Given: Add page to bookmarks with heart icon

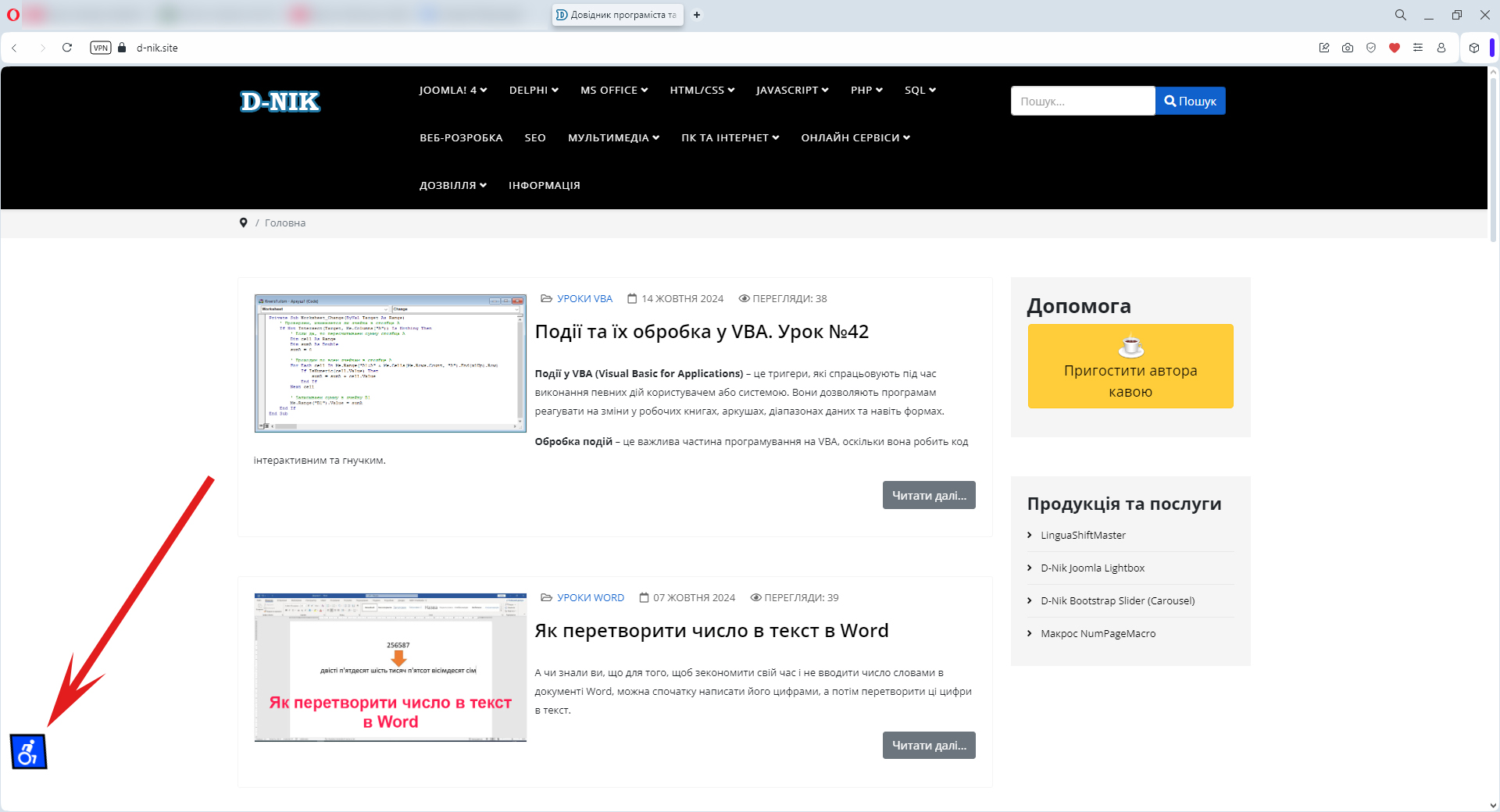Looking at the screenshot, I should pyautogui.click(x=1395, y=48).
